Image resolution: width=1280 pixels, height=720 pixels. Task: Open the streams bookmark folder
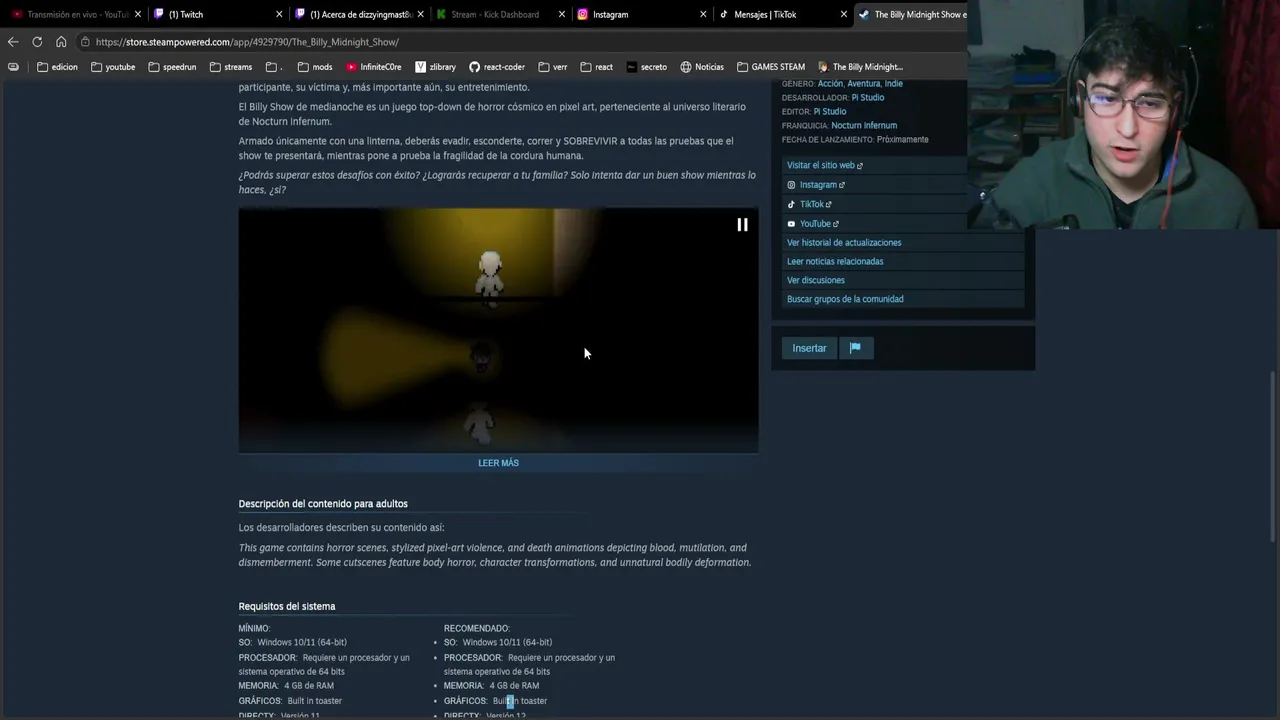point(231,67)
